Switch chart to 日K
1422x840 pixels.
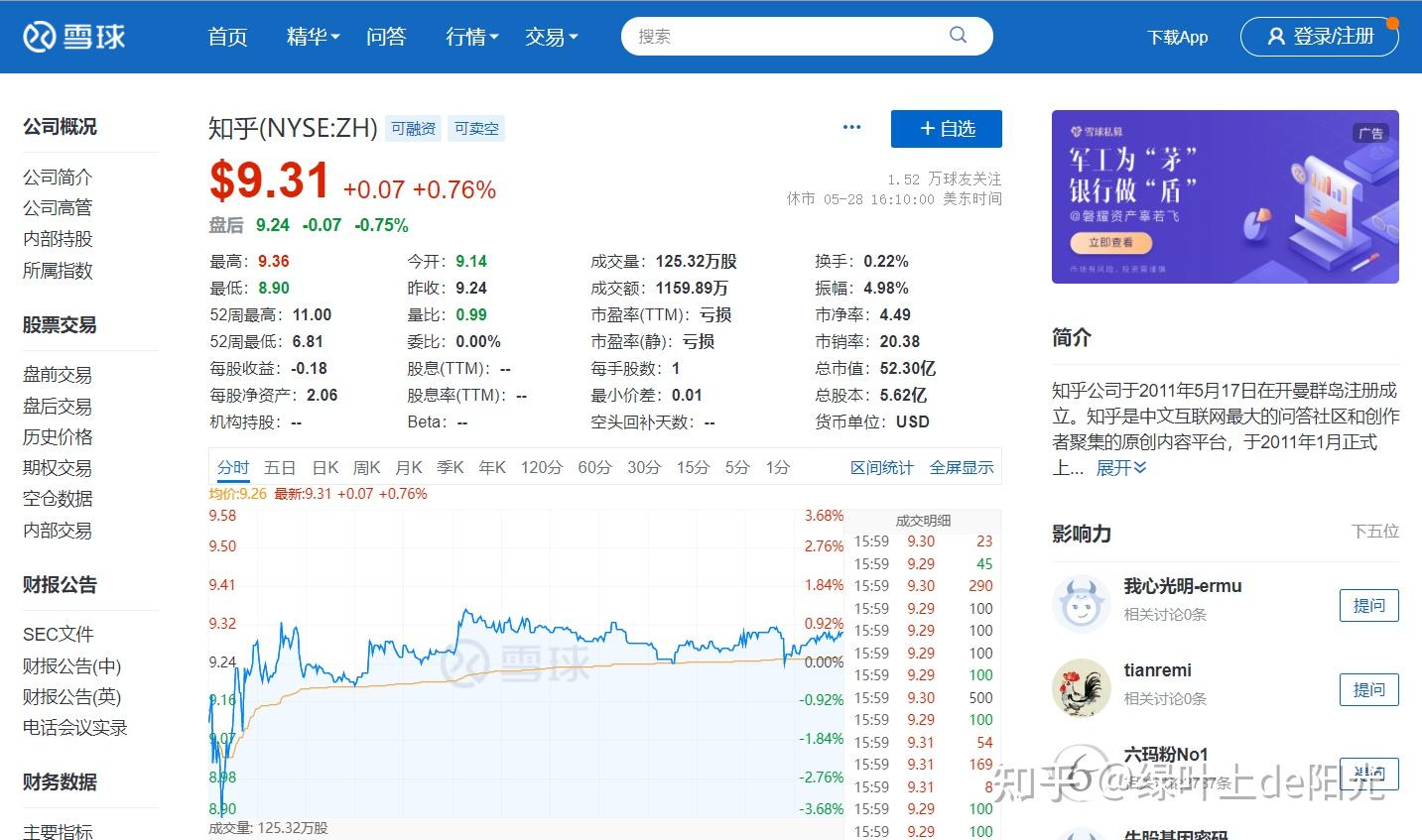[325, 467]
